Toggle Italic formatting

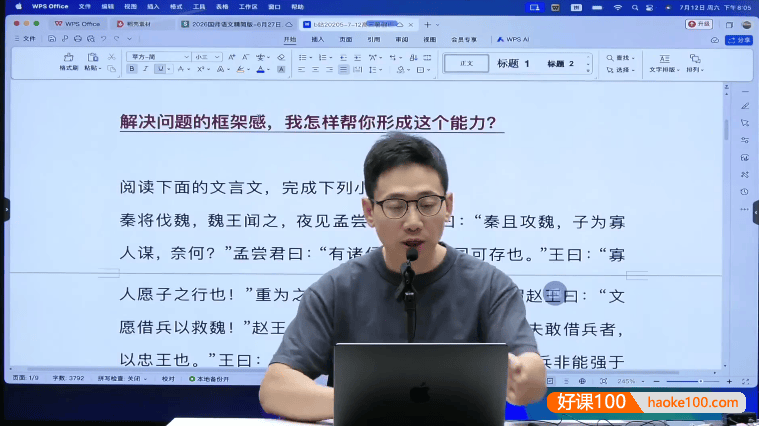[x=145, y=69]
